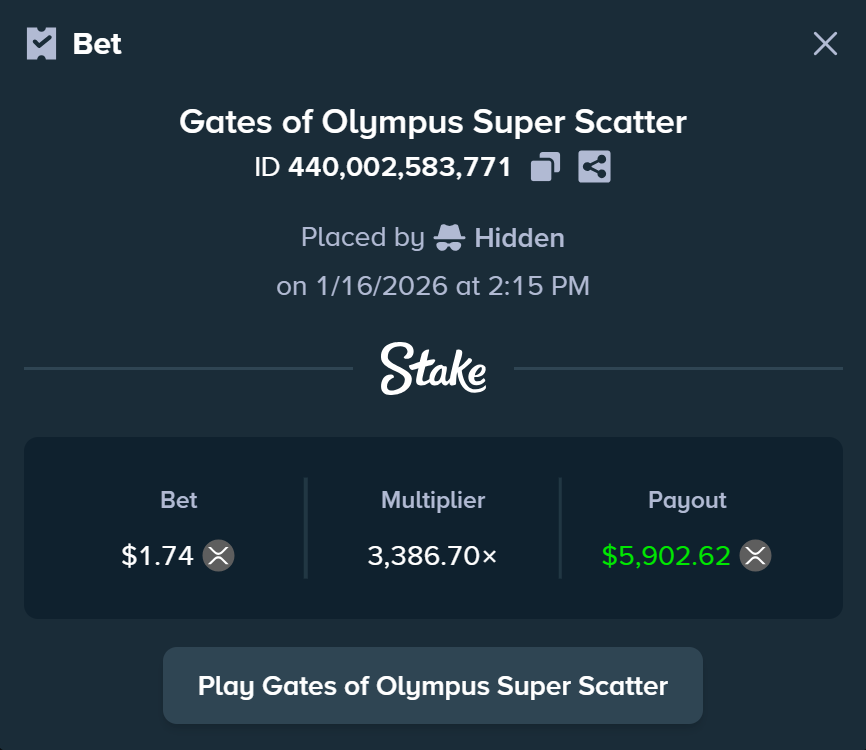Click the green $5,902.62 payout amount
Viewport: 866px width, 750px height.
(x=666, y=556)
